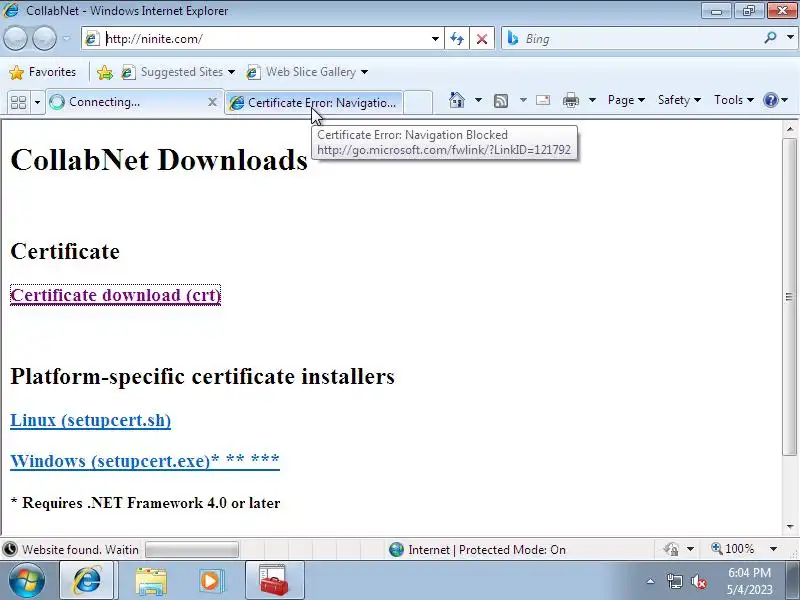Viewport: 800px width, 600px height.
Task: Click the Home page icon
Action: pos(457,100)
